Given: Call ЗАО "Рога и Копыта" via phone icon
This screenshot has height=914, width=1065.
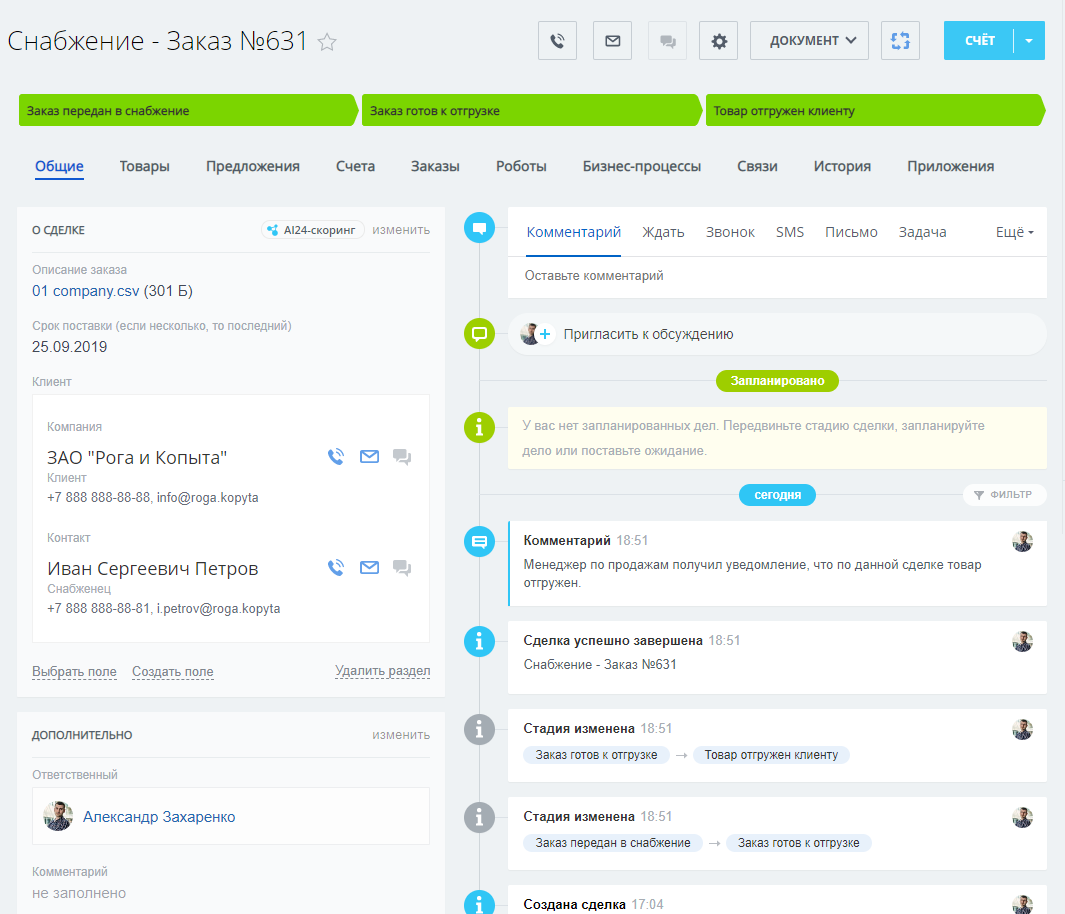Looking at the screenshot, I should [336, 457].
